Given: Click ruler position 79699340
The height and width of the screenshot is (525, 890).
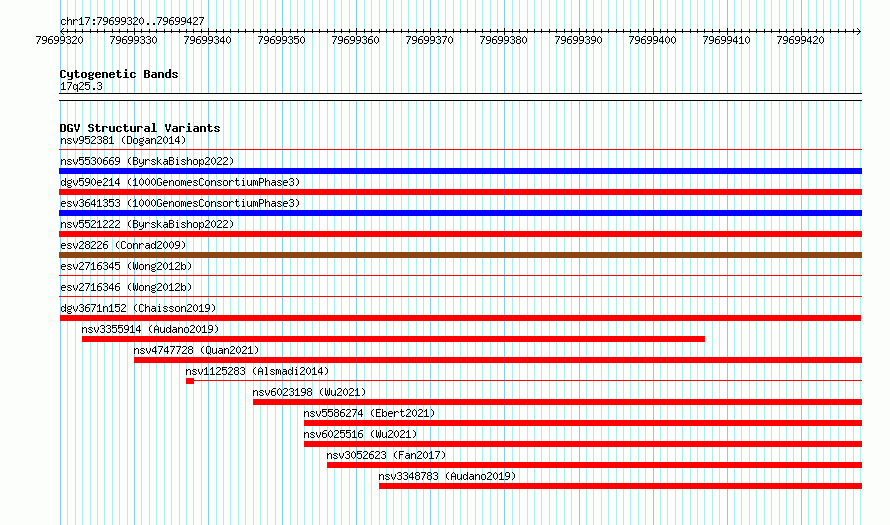Looking at the screenshot, I should click(208, 40).
